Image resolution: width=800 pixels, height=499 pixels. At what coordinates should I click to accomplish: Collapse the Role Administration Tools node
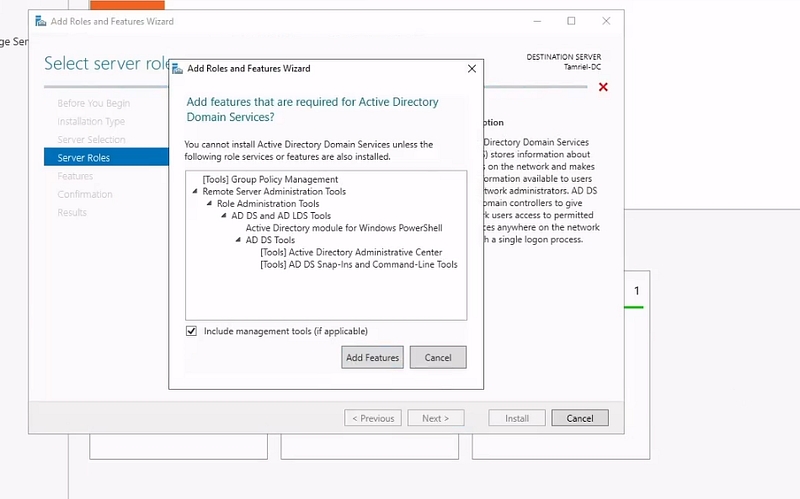(209, 204)
